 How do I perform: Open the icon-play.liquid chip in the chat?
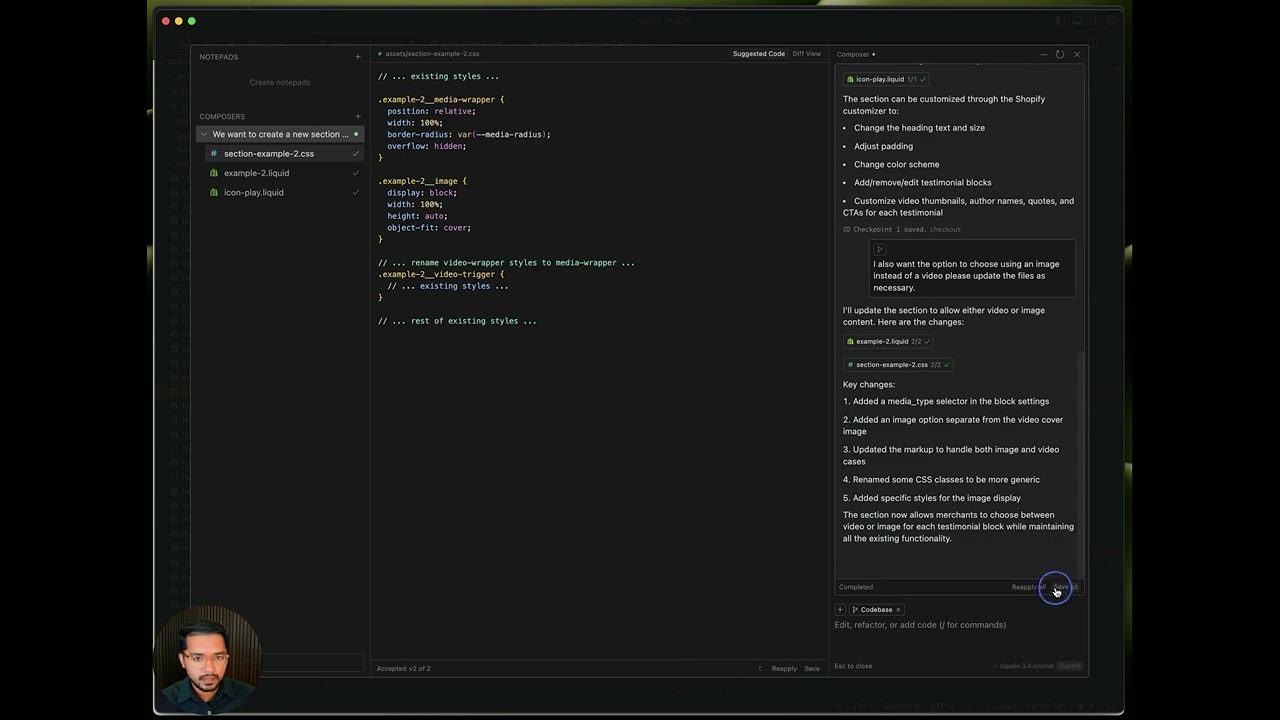click(x=879, y=79)
